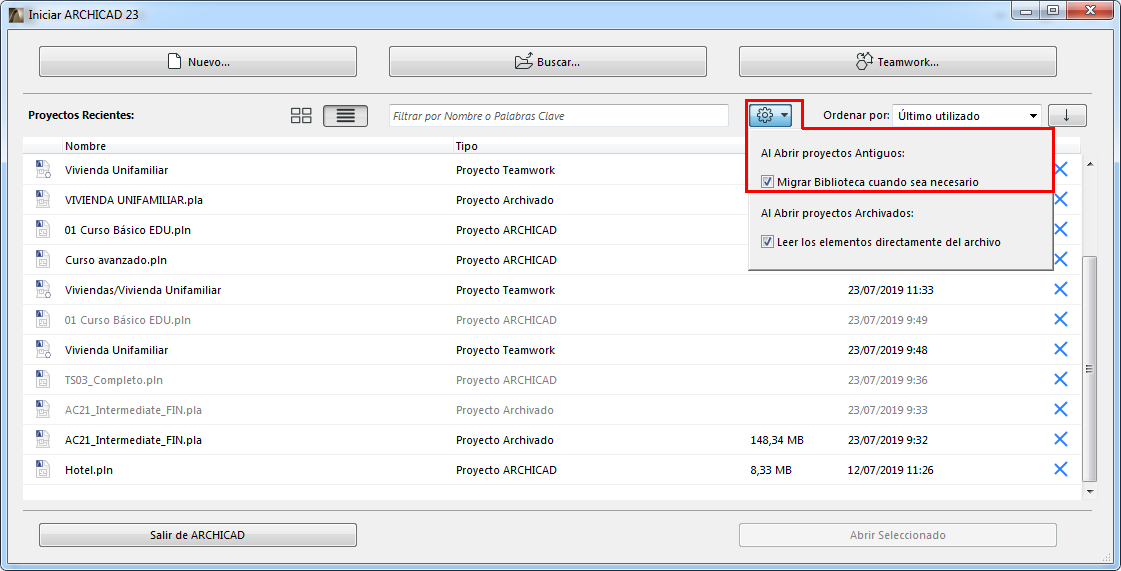Viewport: 1121px width, 571px height.
Task: Remove Hotel.pln from recent list
Action: point(1061,470)
